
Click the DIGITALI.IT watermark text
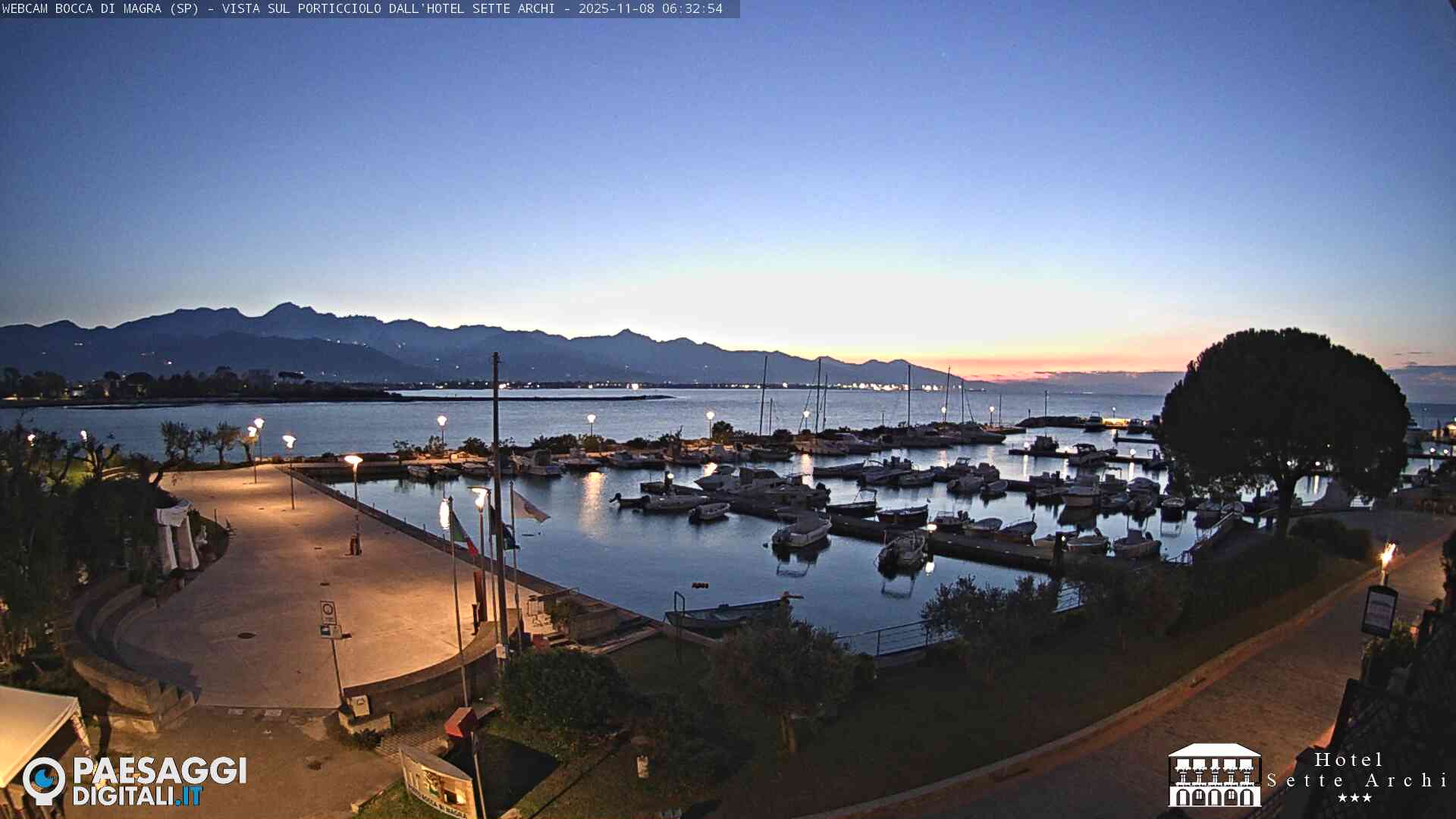pos(137,796)
